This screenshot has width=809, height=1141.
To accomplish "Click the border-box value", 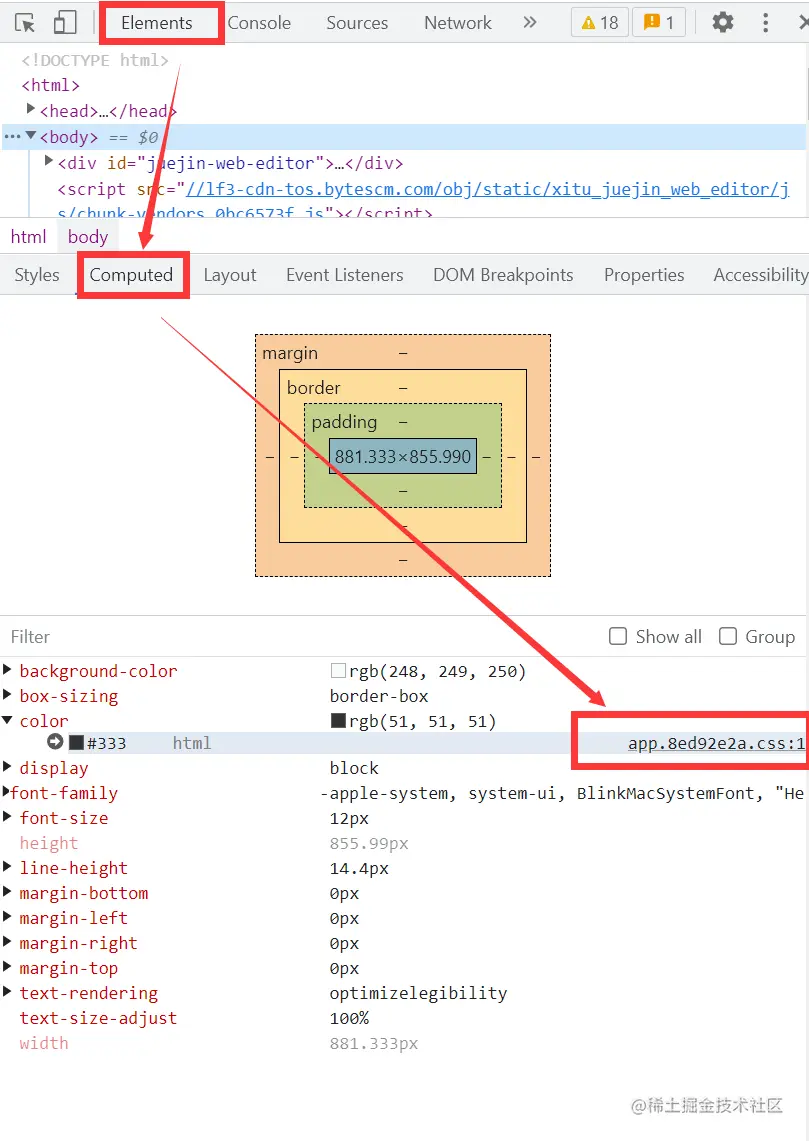I will pos(379,696).
